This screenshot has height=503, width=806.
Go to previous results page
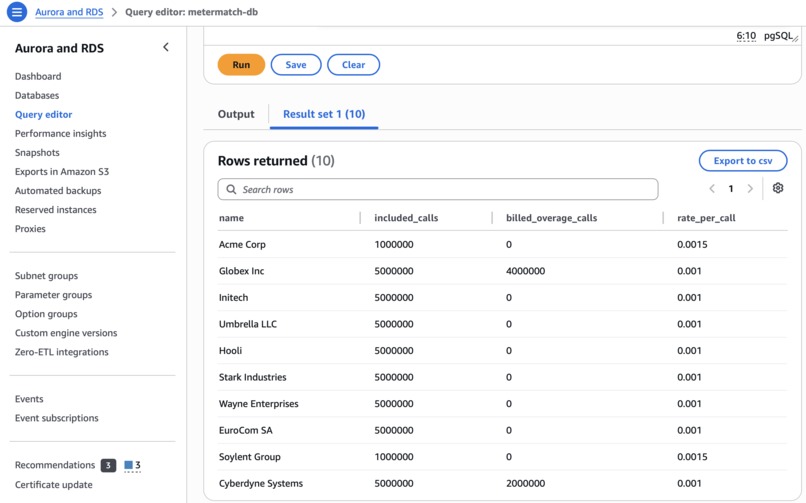click(x=712, y=189)
